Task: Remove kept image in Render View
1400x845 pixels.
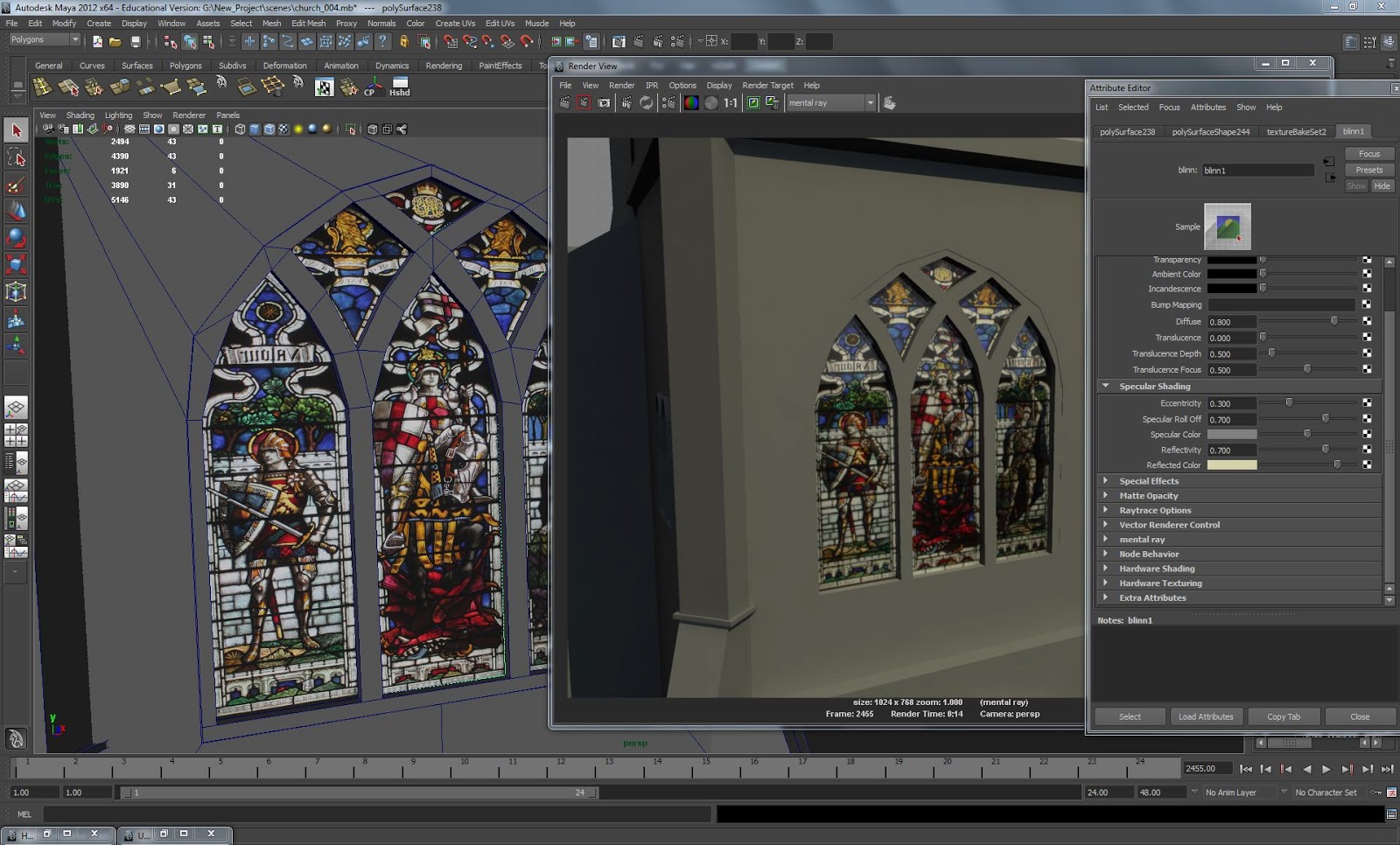Action: click(772, 102)
